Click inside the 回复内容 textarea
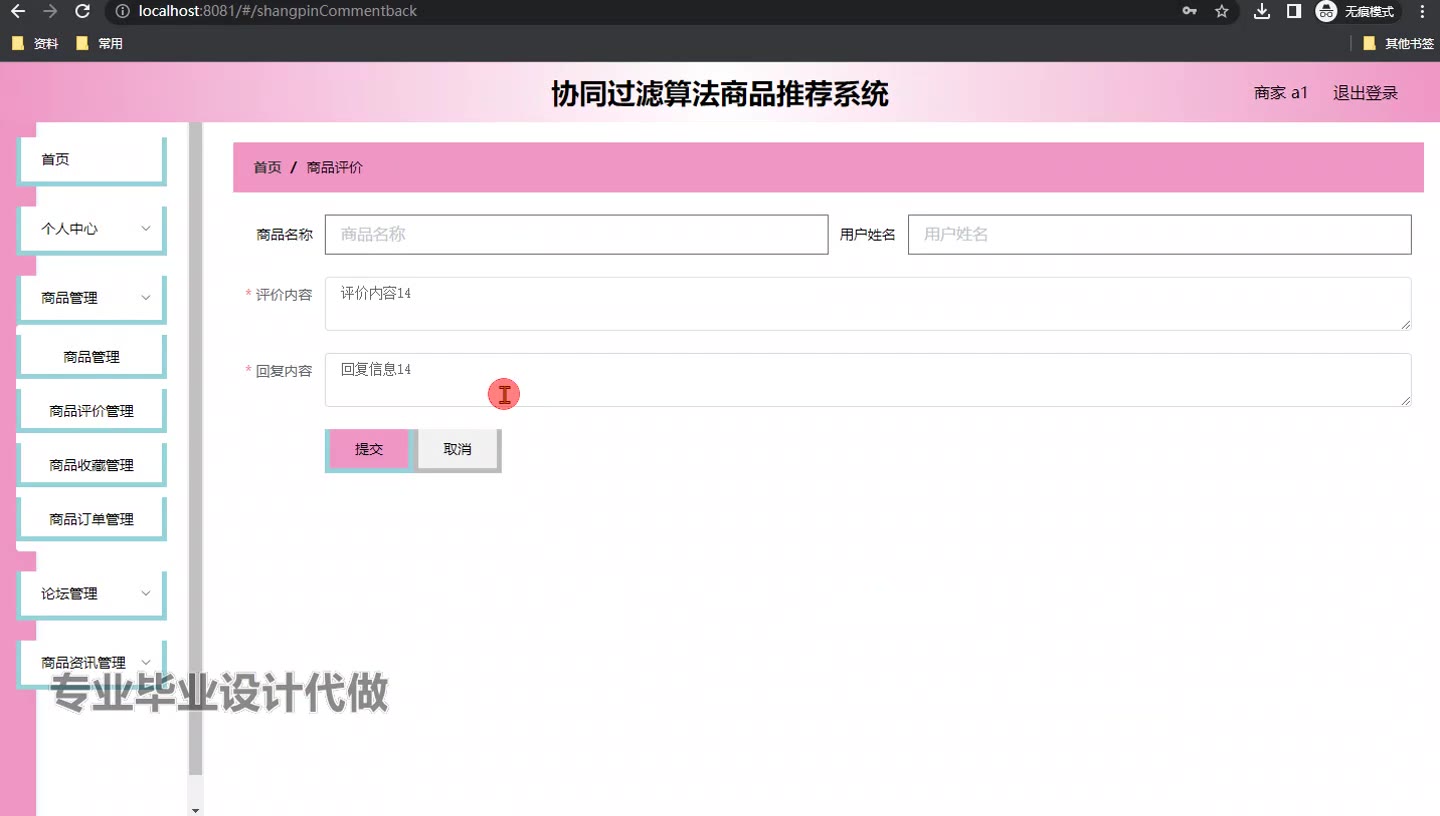 [x=868, y=380]
